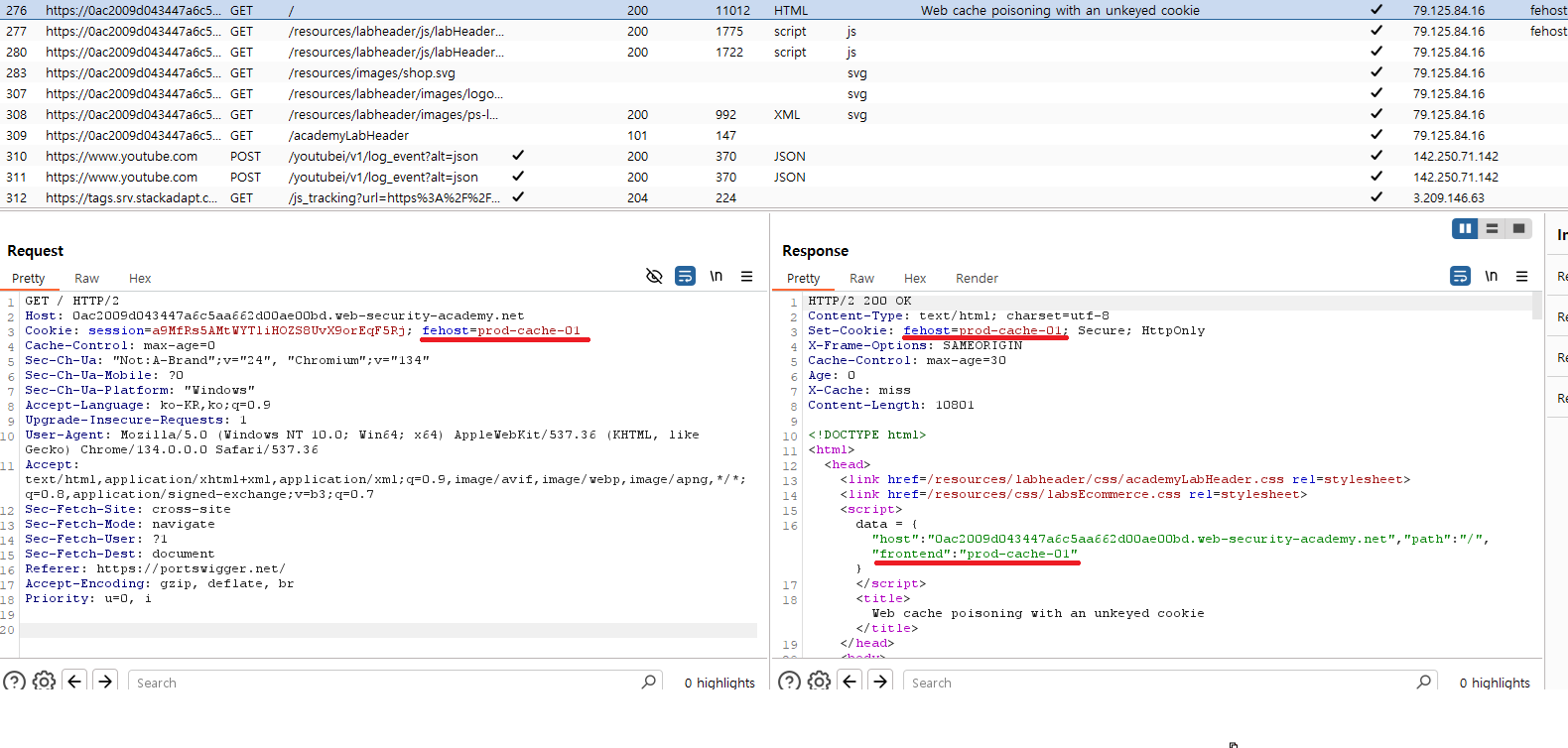Click IP 3.209.146.63 cell

(x=1449, y=197)
